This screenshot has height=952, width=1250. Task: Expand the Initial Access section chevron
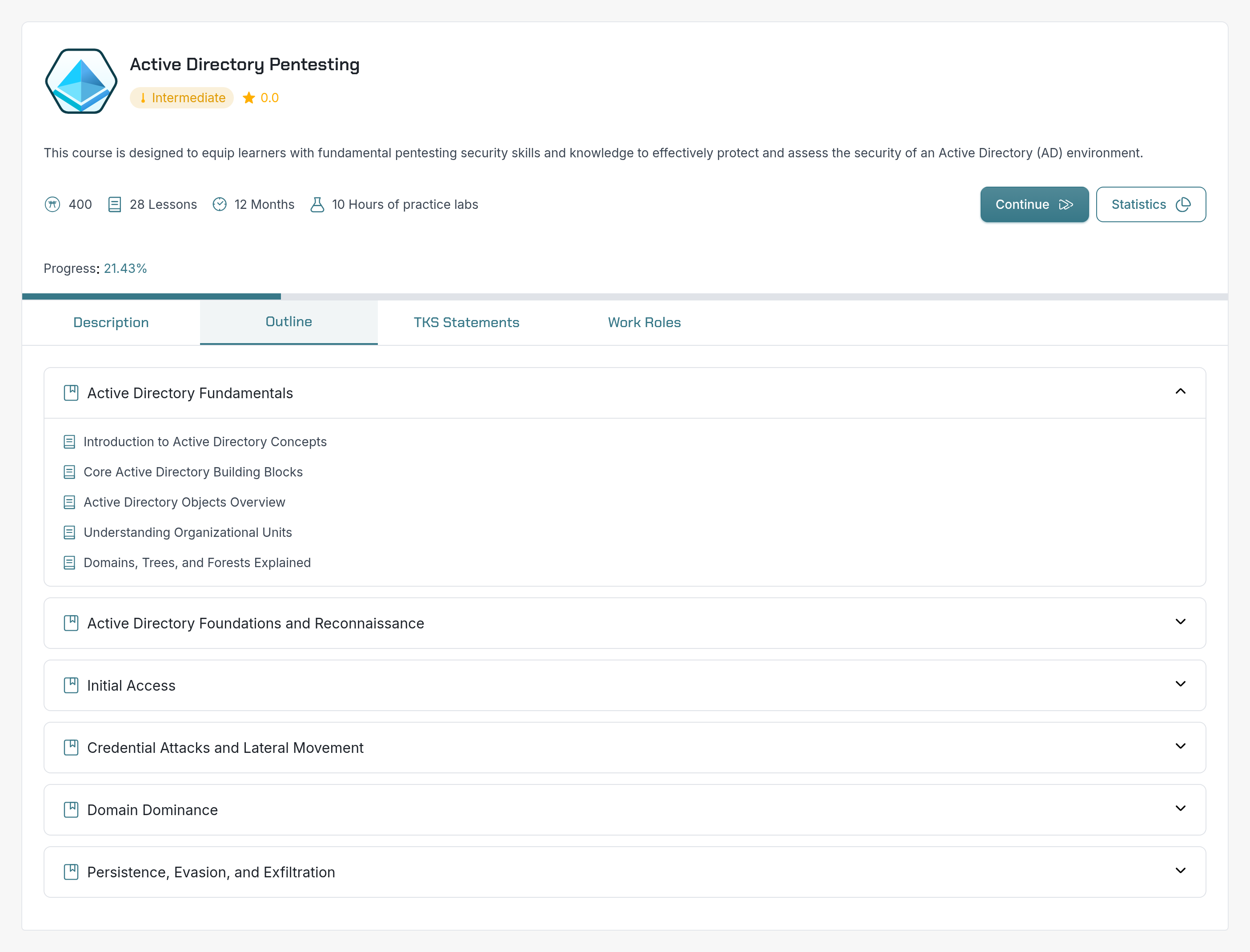coord(1180,684)
